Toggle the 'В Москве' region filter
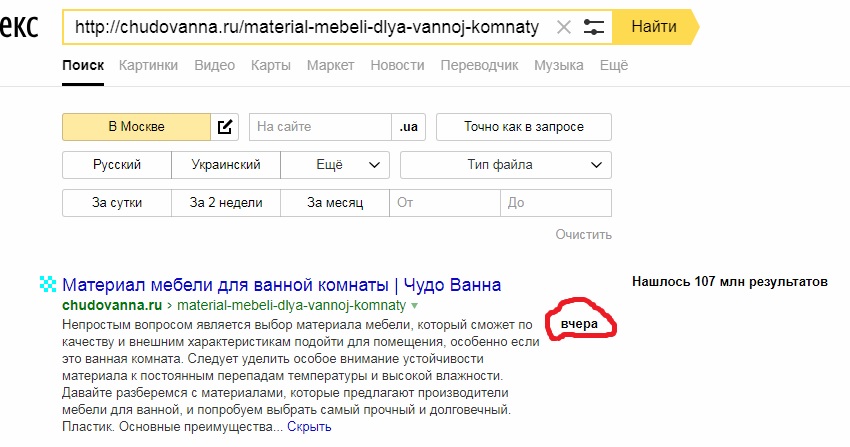850x447 pixels. [x=136, y=127]
